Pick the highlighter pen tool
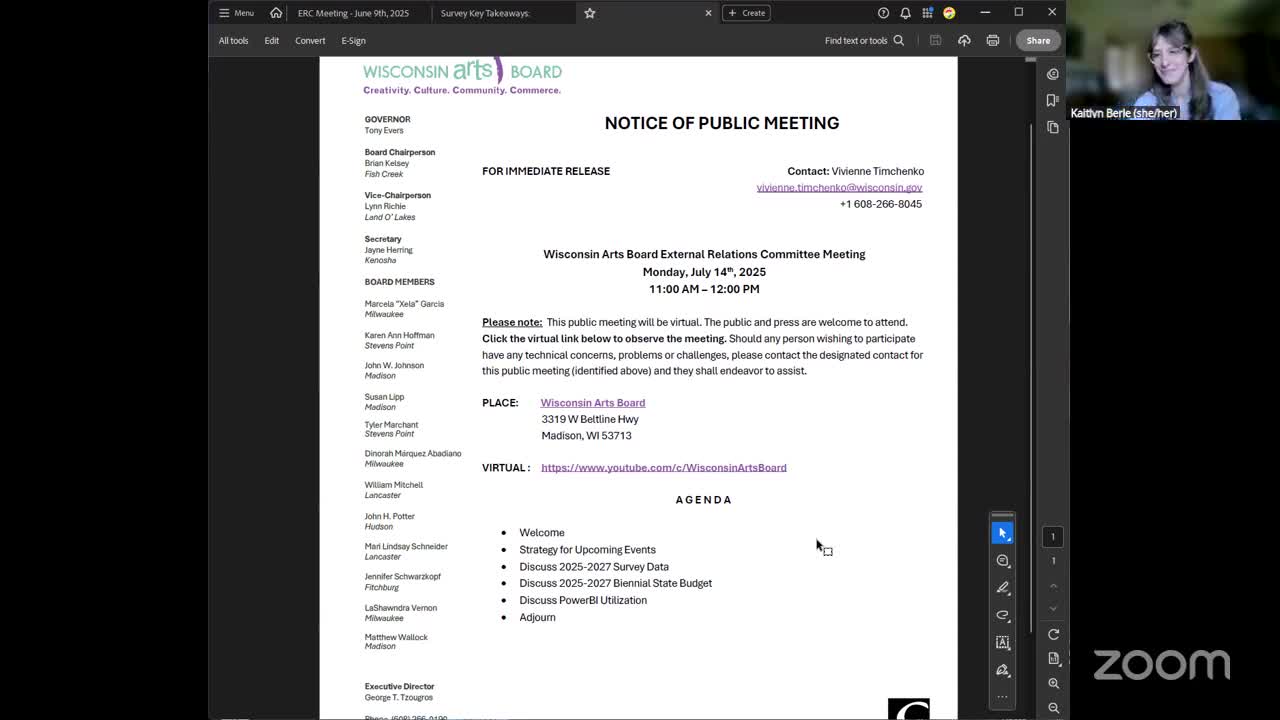 pyautogui.click(x=1002, y=588)
